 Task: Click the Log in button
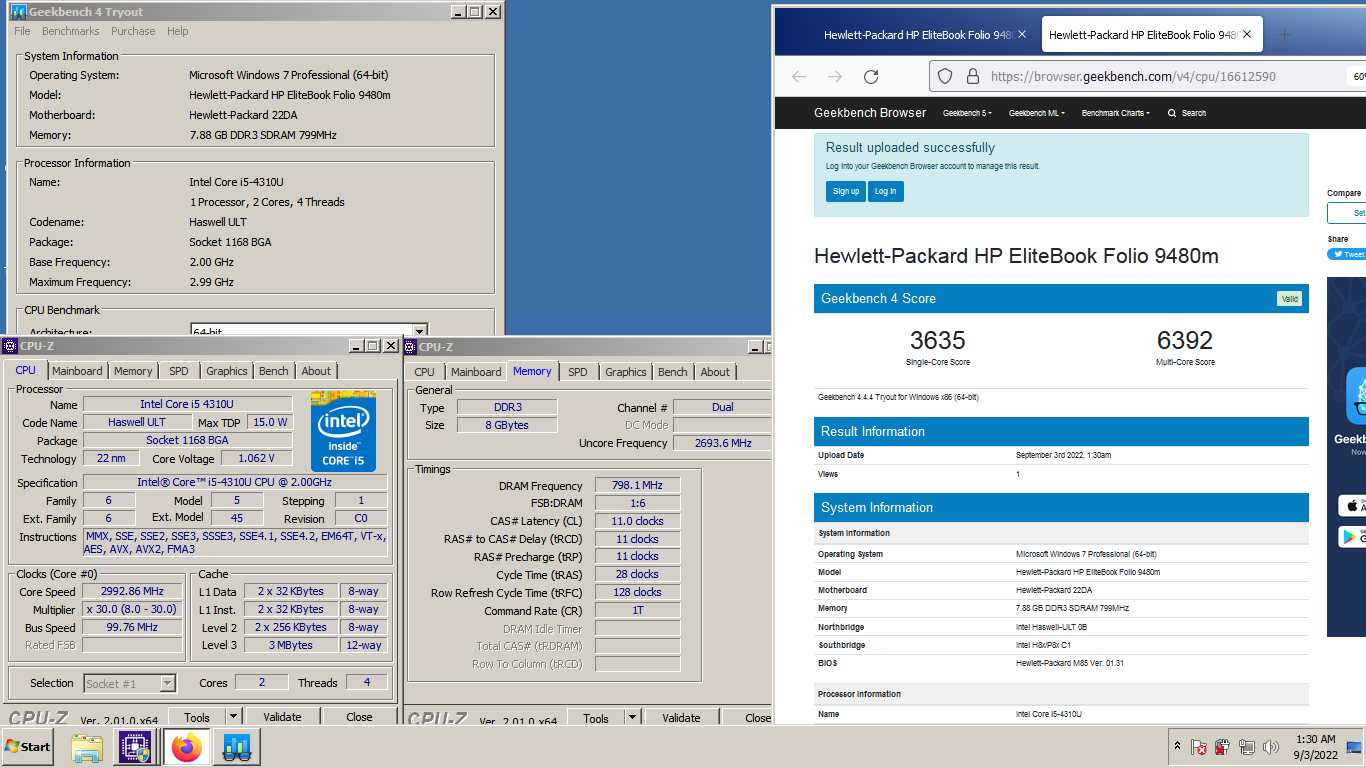(886, 191)
